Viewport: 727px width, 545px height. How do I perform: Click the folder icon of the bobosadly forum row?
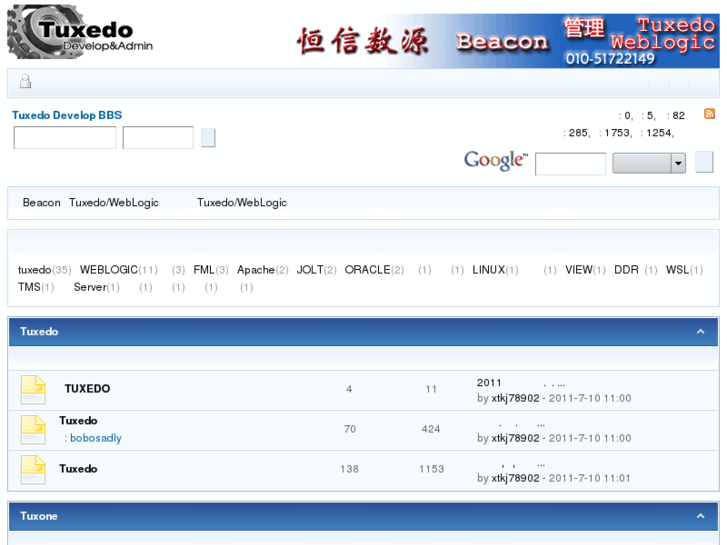coord(33,430)
